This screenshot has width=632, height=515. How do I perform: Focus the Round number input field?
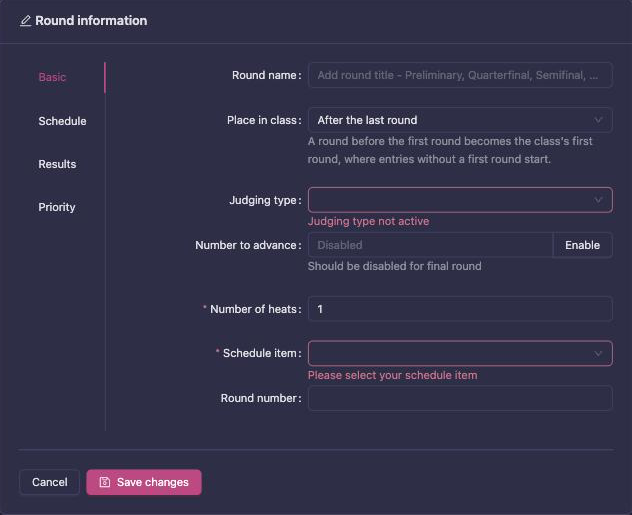click(x=460, y=398)
